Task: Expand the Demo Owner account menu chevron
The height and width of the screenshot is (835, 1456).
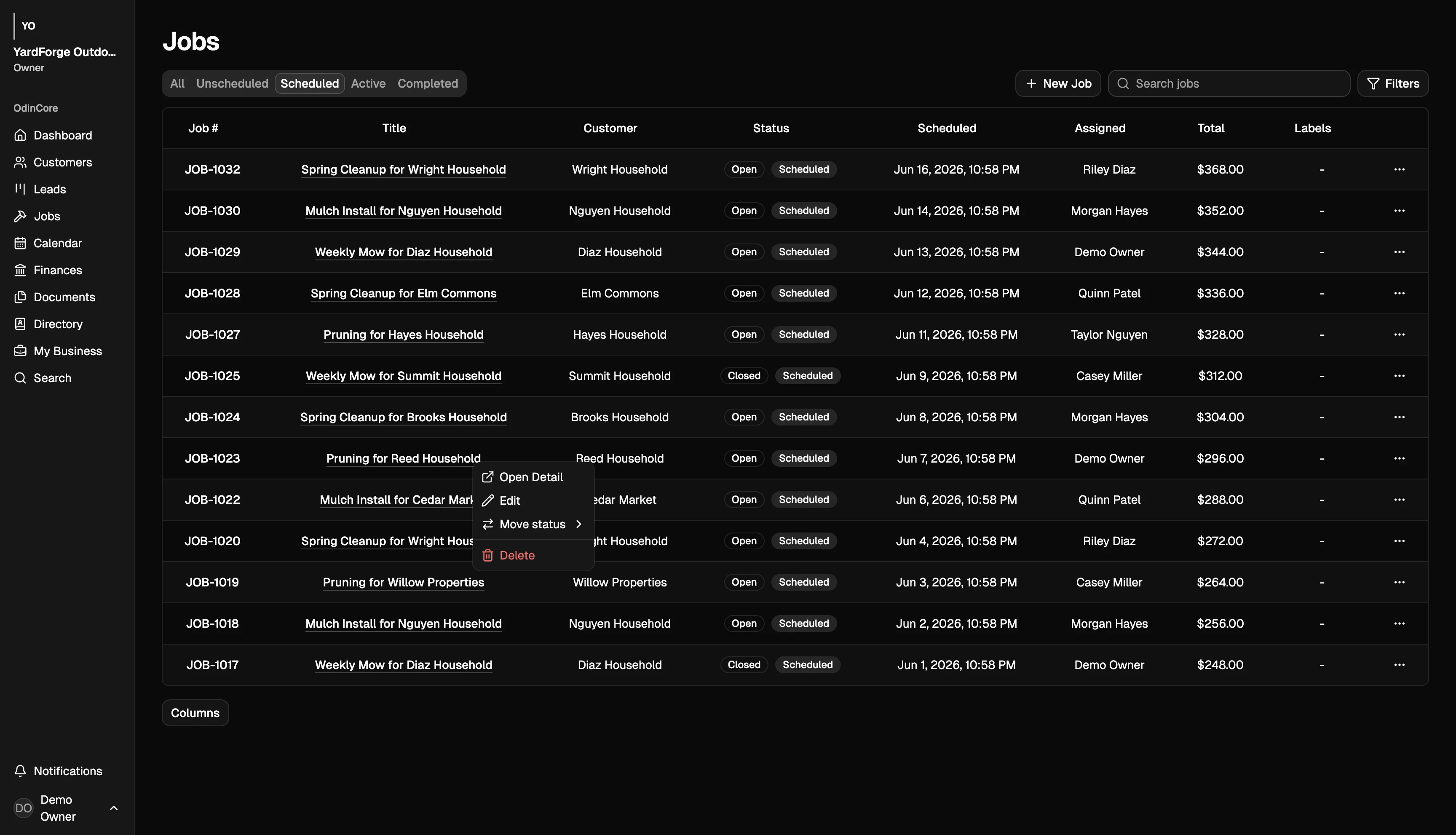Action: coord(114,808)
